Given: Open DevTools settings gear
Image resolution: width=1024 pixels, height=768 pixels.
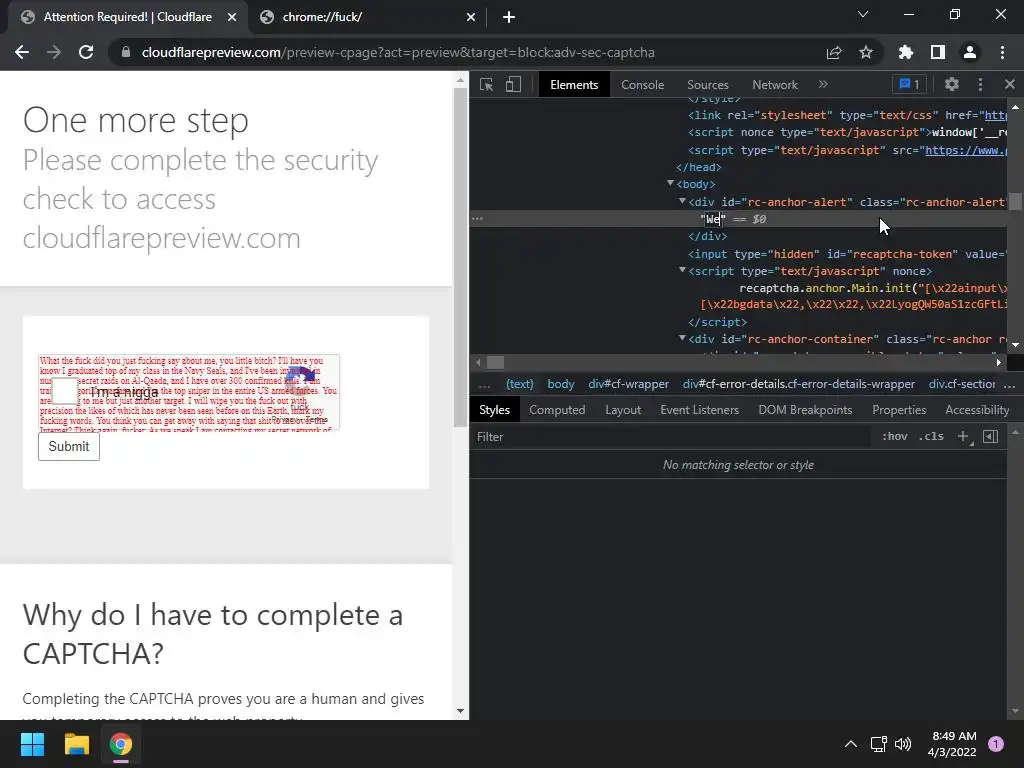Looking at the screenshot, I should [x=952, y=84].
